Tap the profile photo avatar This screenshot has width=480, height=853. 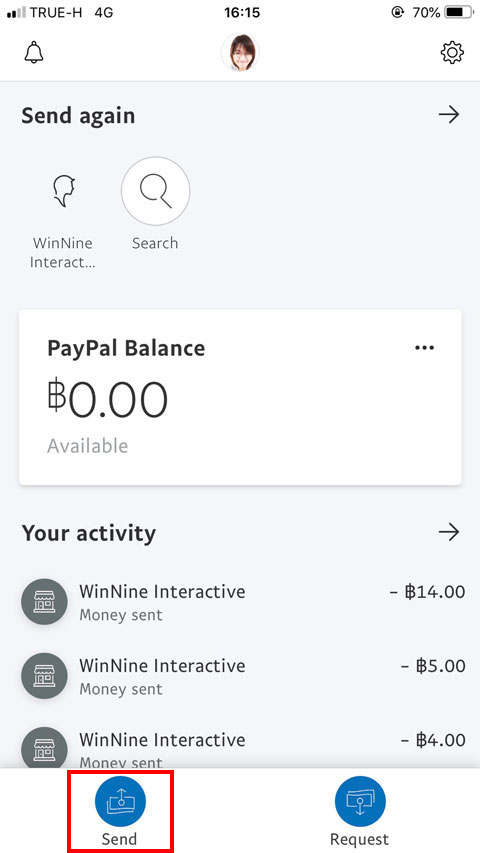[240, 53]
